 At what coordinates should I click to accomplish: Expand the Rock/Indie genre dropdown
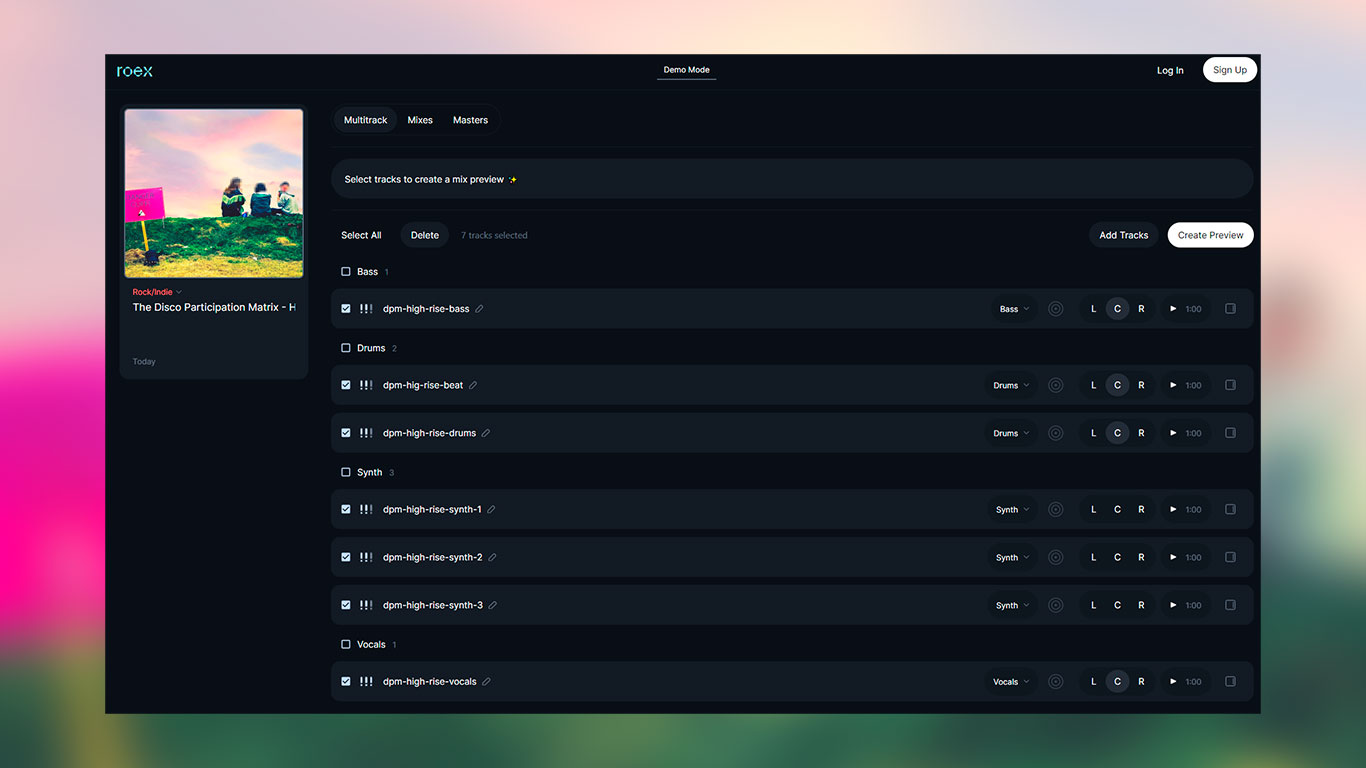(x=157, y=292)
